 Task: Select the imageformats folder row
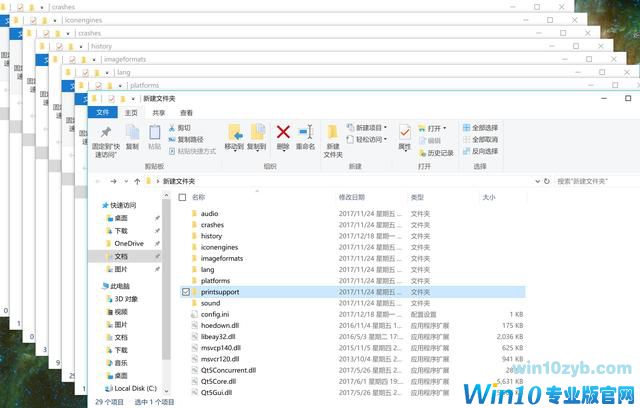click(x=352, y=259)
